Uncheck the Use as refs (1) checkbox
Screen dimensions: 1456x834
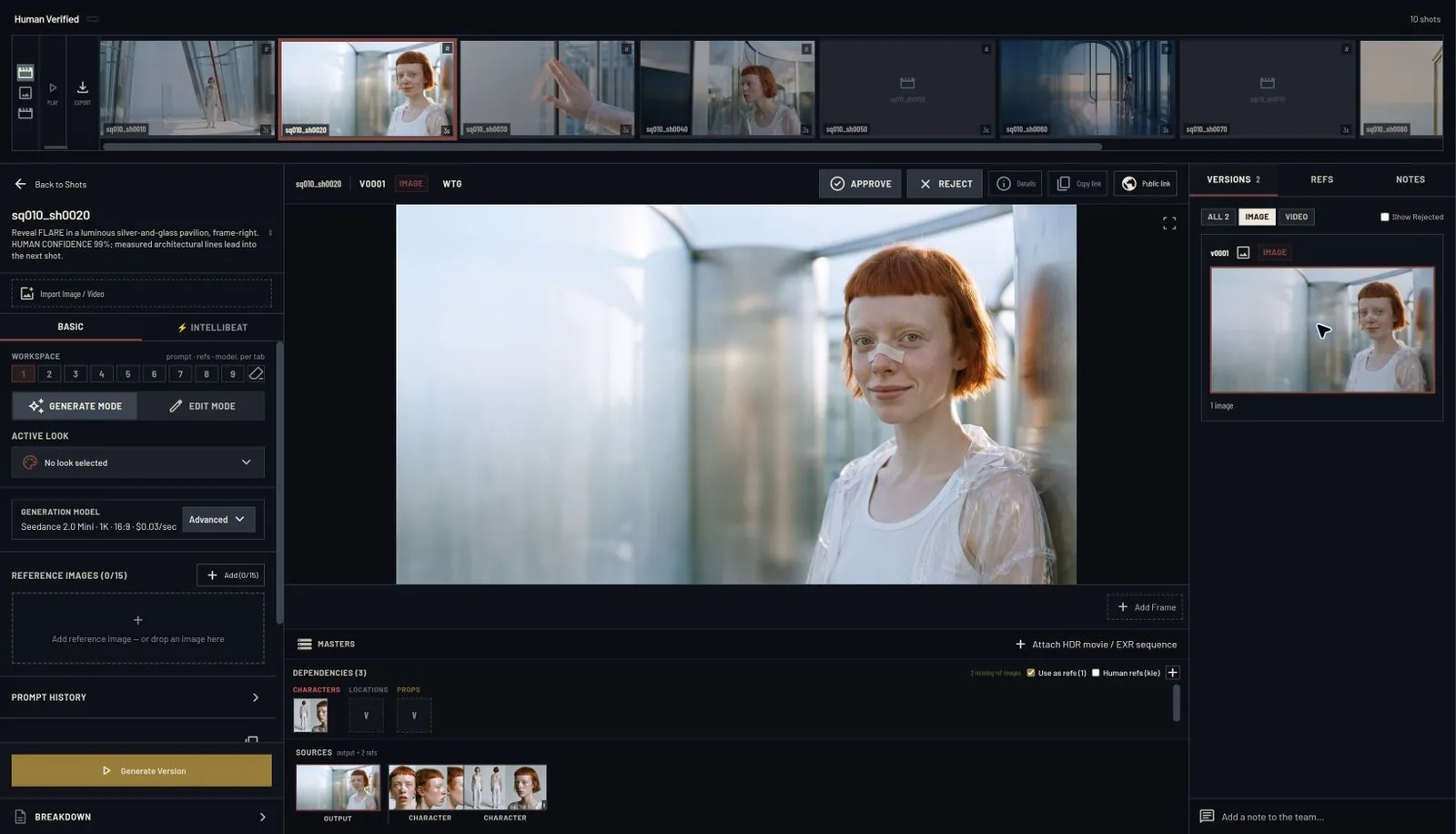[1030, 673]
